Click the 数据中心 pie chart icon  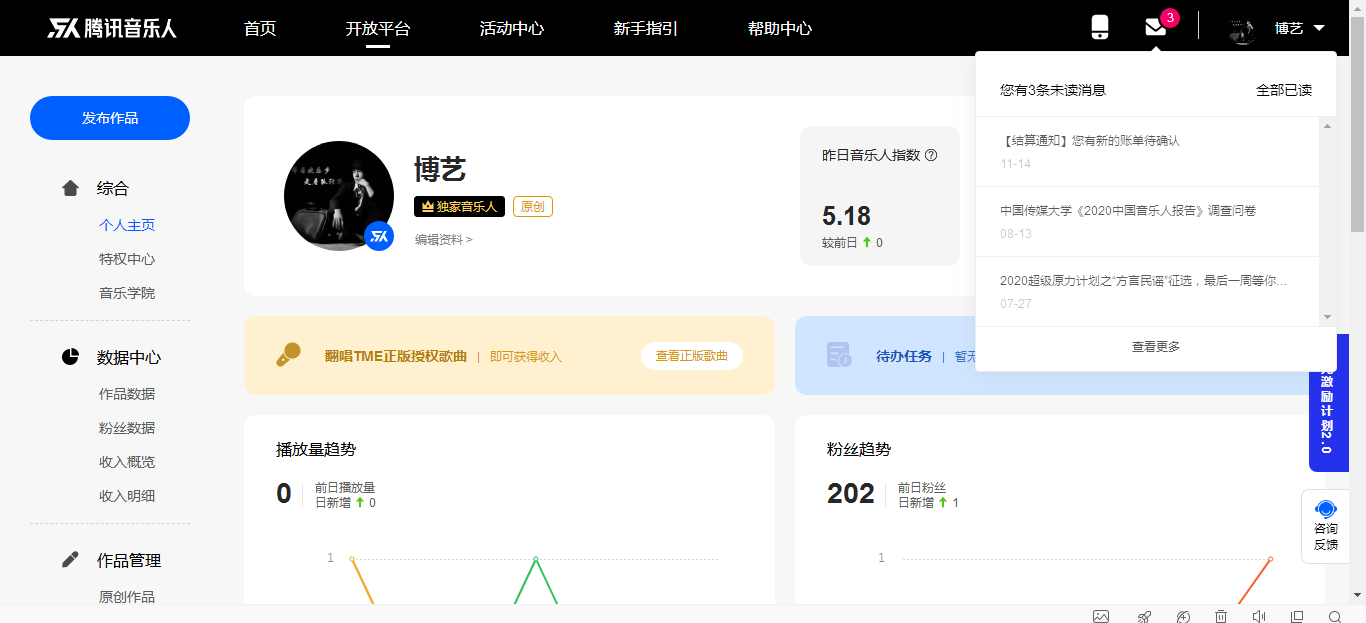70,357
